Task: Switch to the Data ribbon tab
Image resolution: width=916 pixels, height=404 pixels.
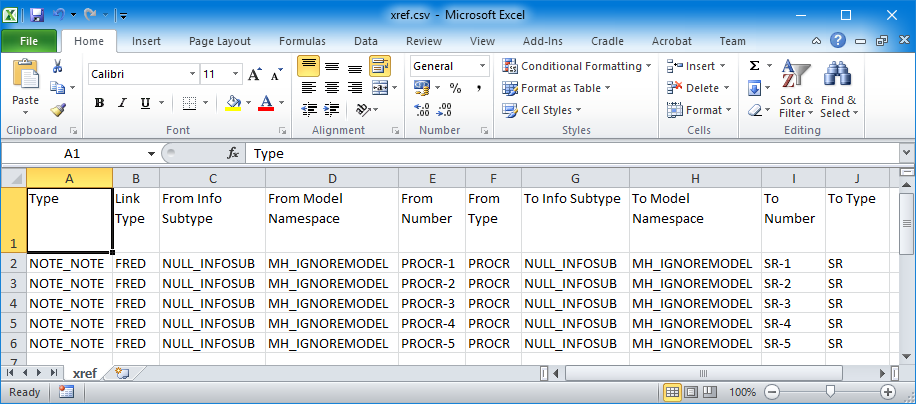Action: click(x=366, y=41)
